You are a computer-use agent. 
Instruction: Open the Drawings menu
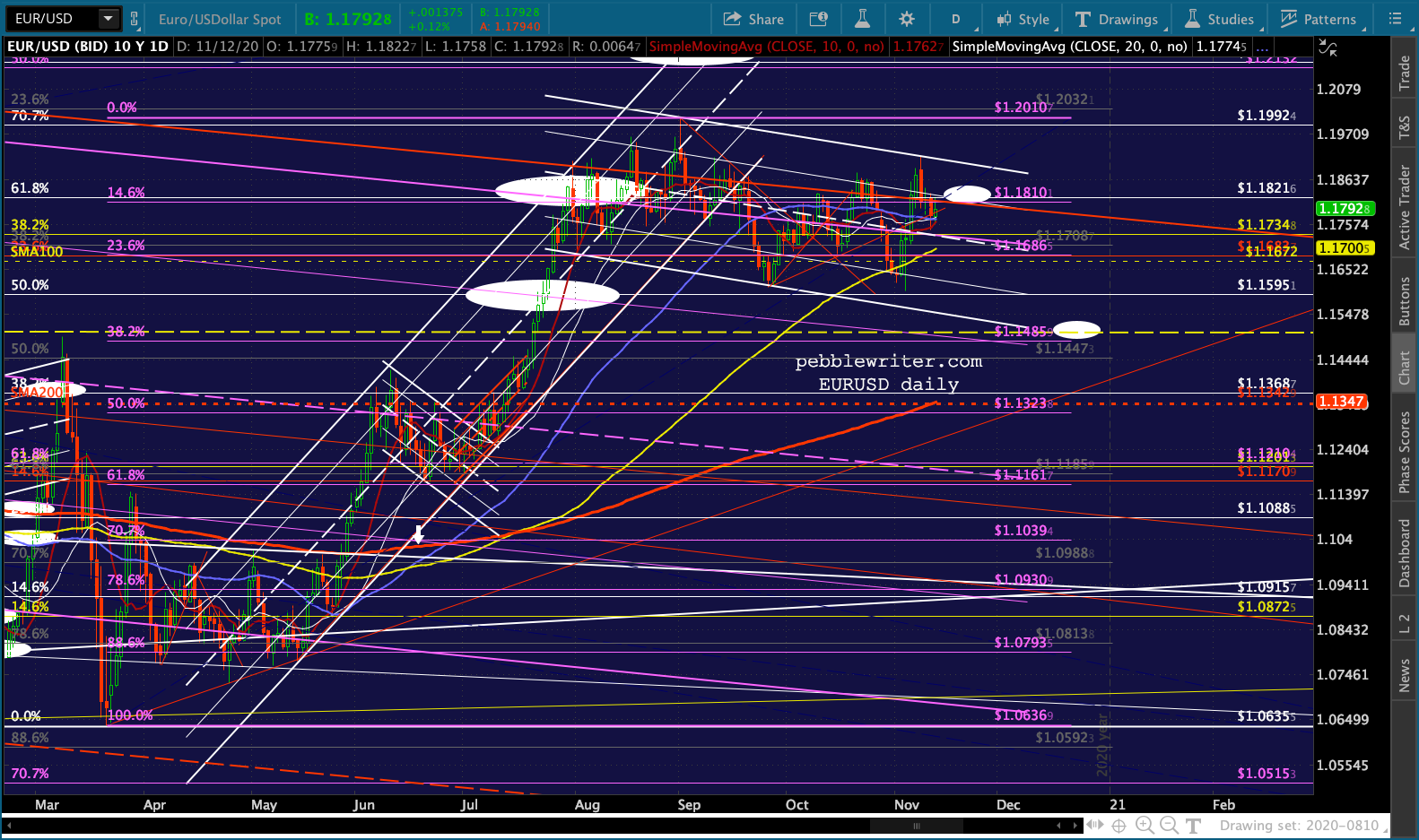pos(1117,19)
